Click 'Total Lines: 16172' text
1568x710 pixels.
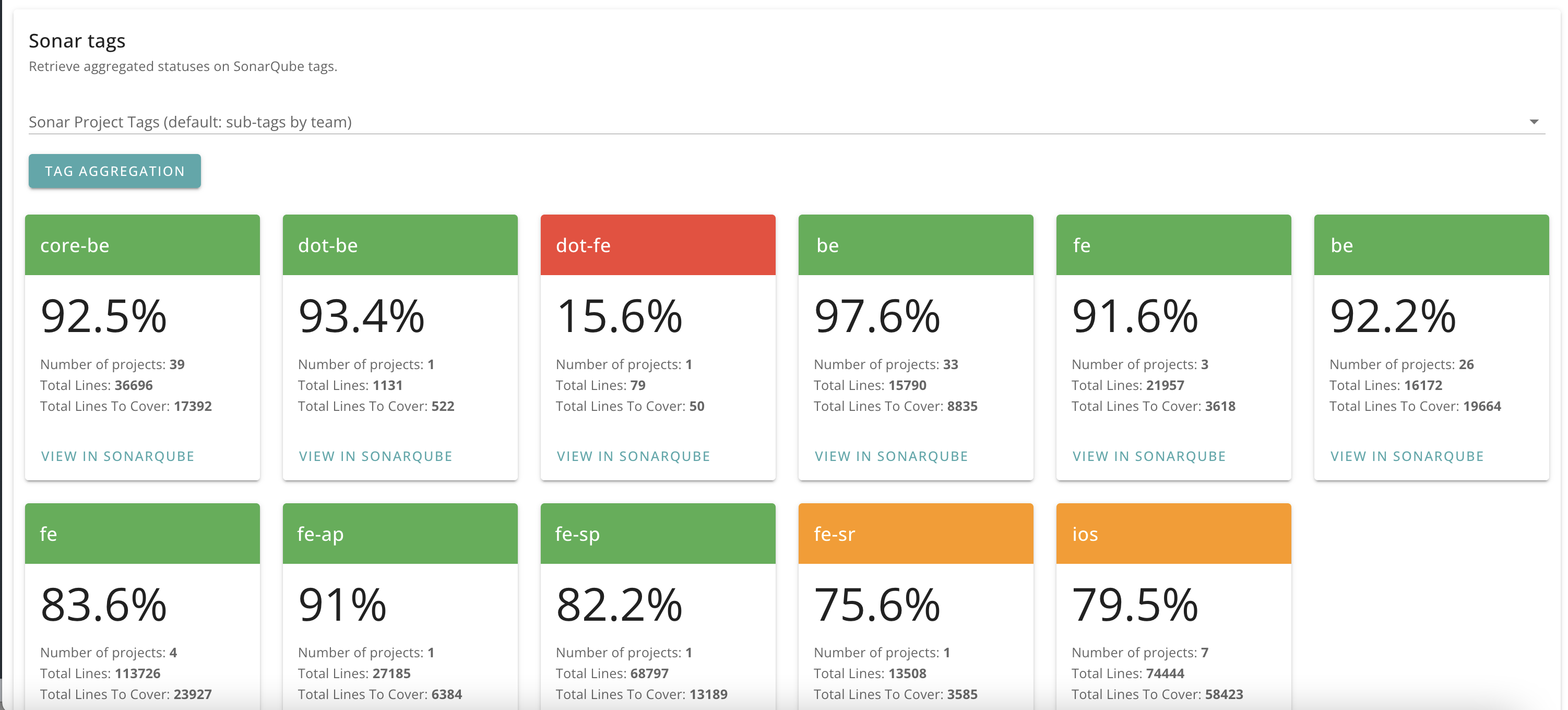click(1386, 385)
